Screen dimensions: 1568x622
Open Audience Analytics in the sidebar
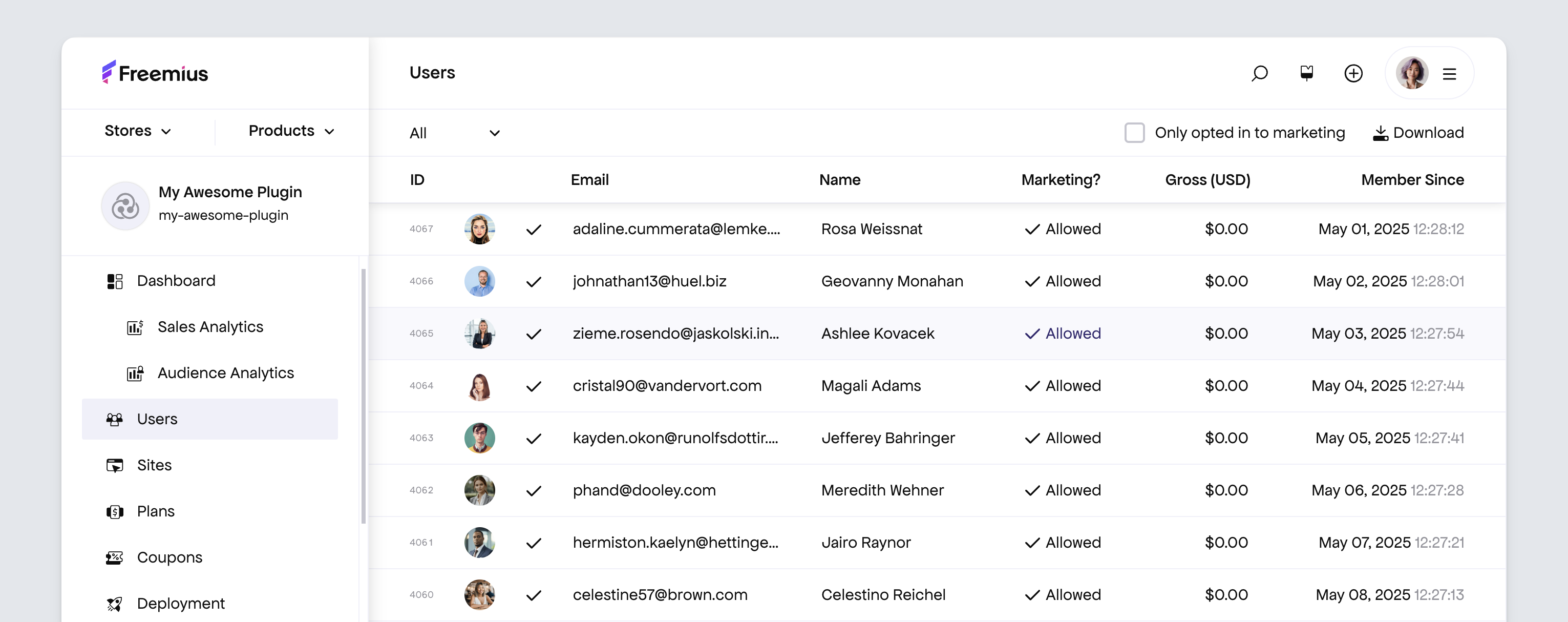coord(209,374)
